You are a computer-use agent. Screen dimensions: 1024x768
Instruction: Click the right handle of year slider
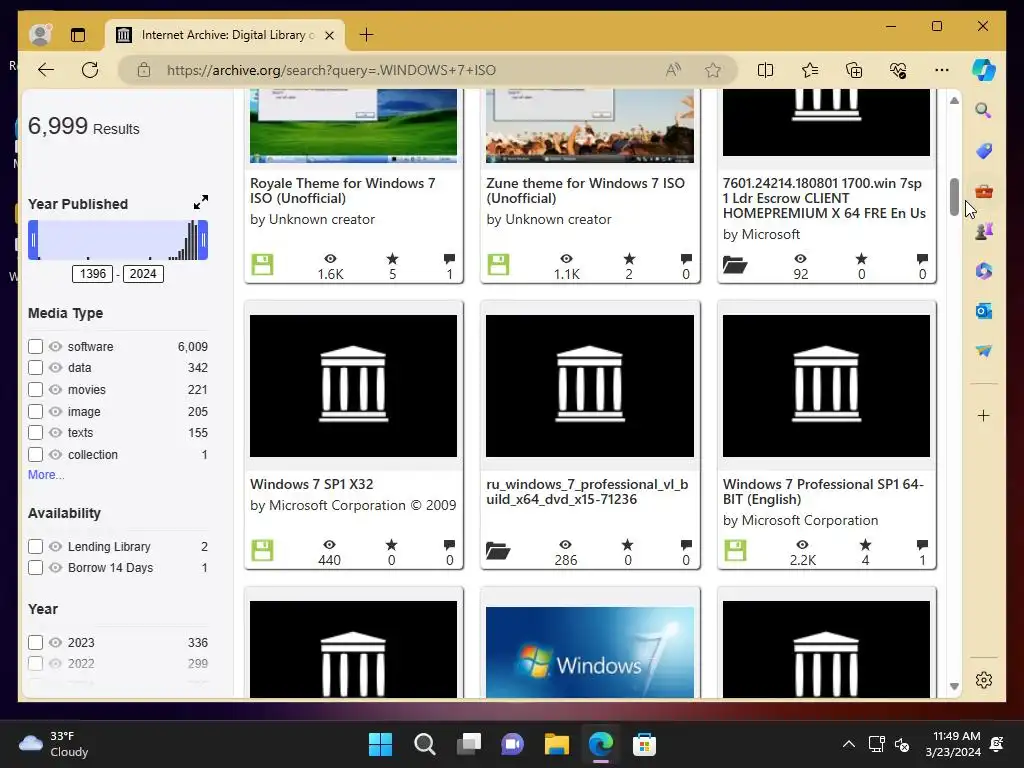click(204, 240)
